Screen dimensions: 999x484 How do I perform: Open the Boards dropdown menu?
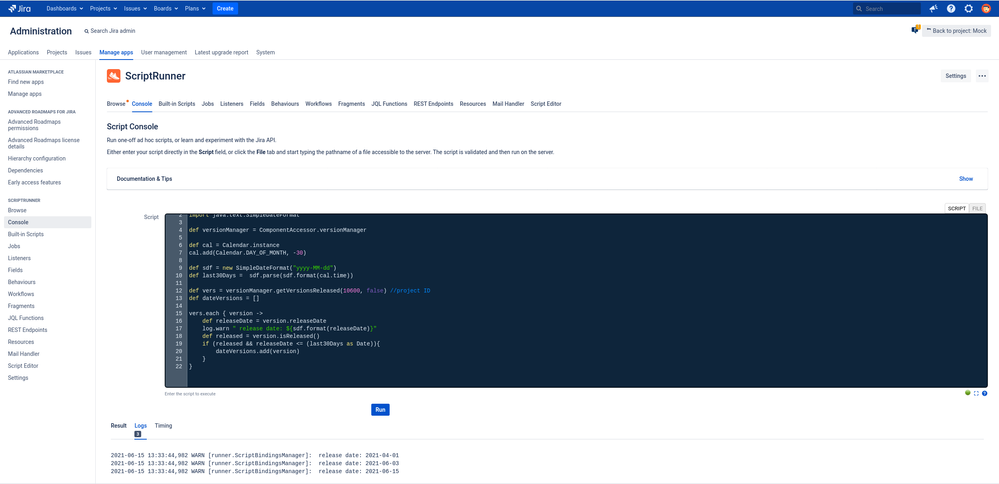[167, 8]
